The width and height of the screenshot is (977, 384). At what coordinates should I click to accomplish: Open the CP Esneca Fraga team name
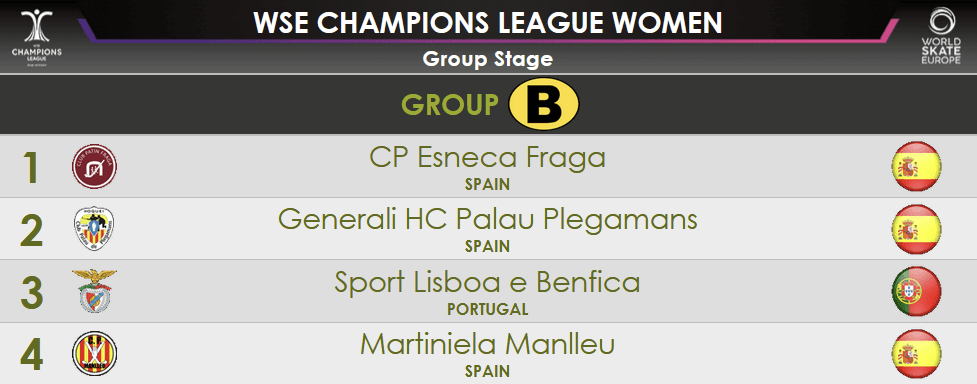click(x=487, y=158)
